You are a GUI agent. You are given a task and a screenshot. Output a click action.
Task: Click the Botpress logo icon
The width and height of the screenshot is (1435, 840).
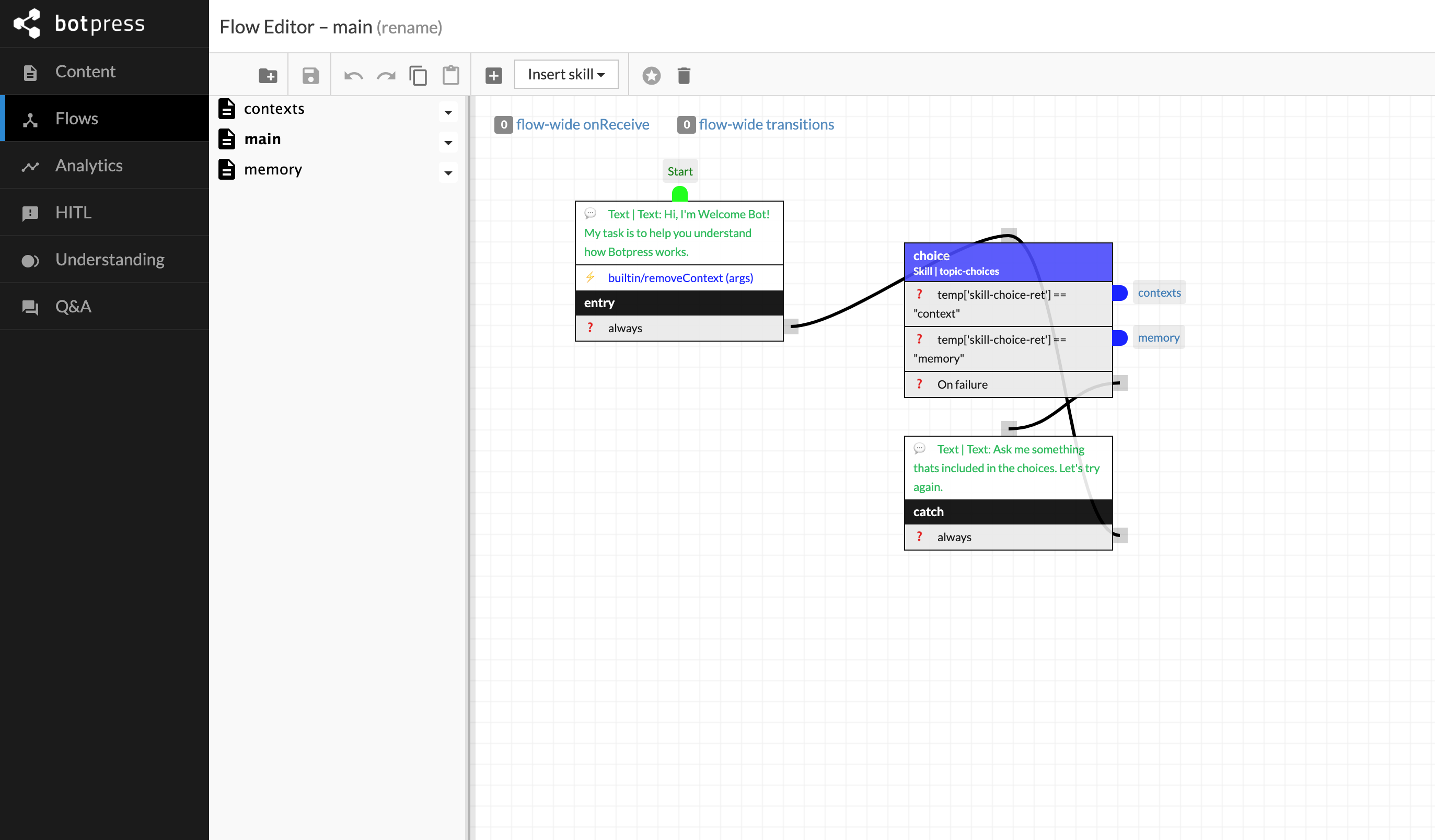[27, 24]
